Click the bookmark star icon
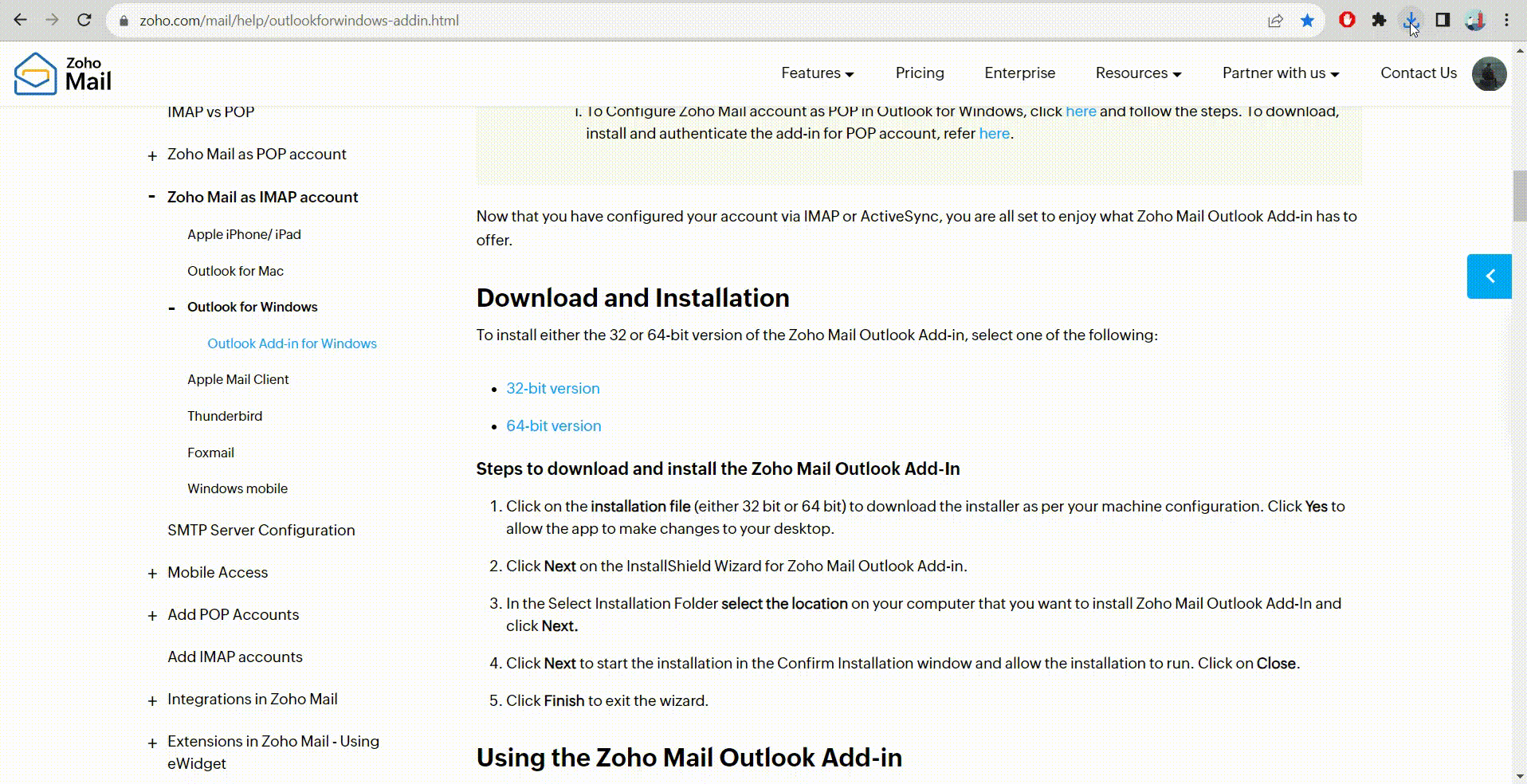This screenshot has height=784, width=1527. (x=1307, y=20)
